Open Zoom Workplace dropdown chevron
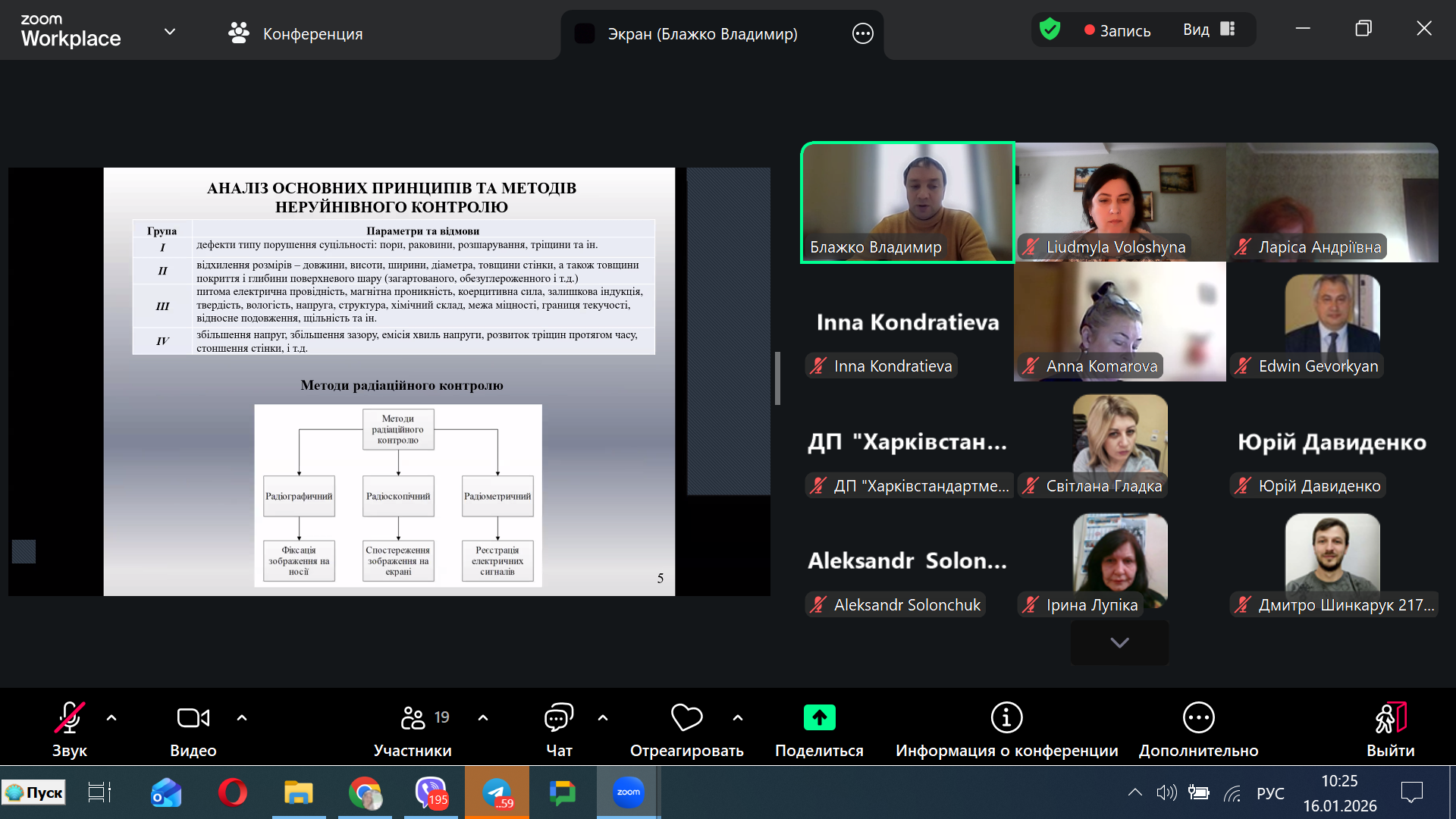The width and height of the screenshot is (1456, 819). click(170, 32)
